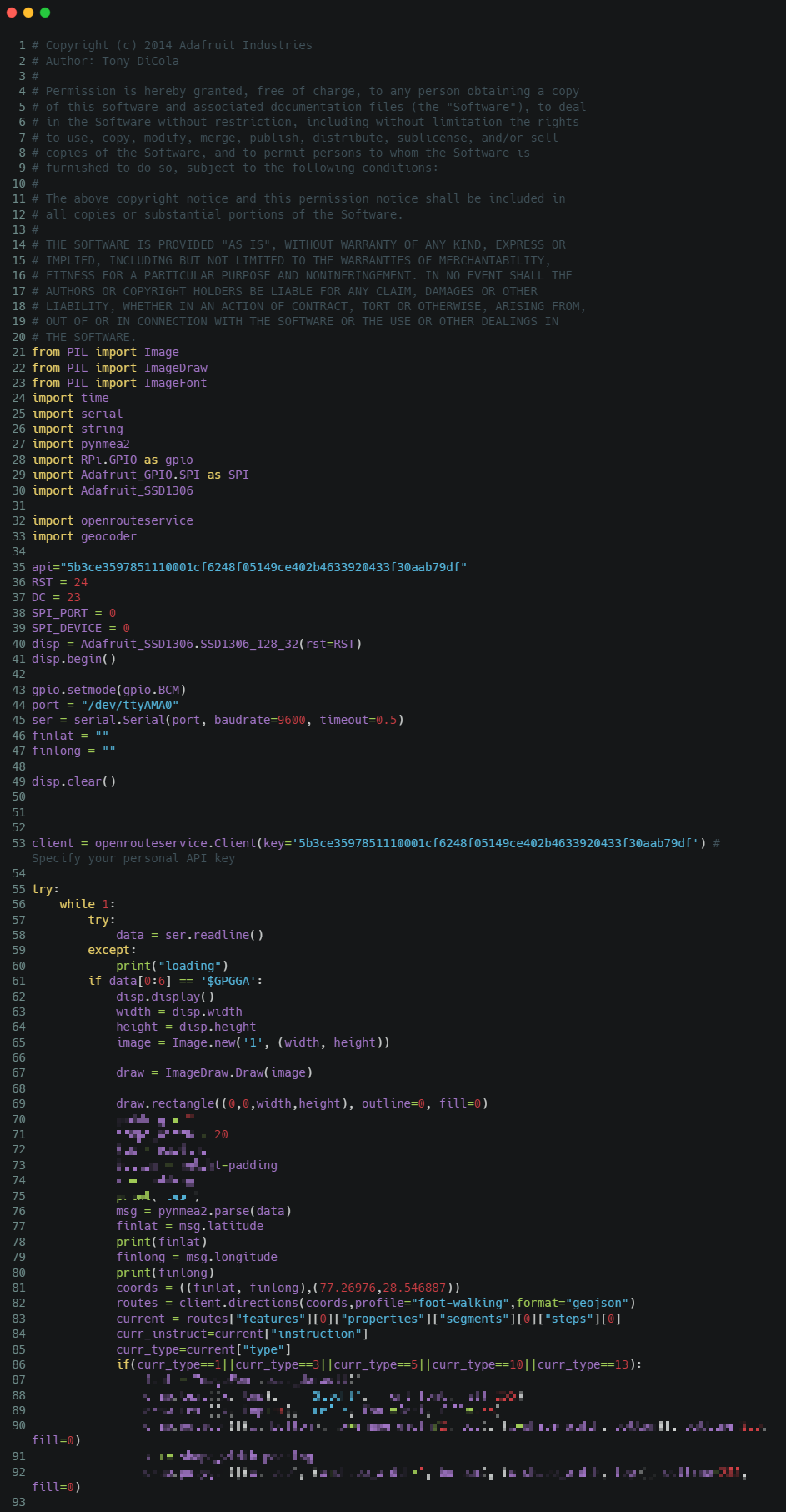This screenshot has height=1512, width=786.
Task: Click 'Specify your personal API key' comment
Action: [x=133, y=858]
